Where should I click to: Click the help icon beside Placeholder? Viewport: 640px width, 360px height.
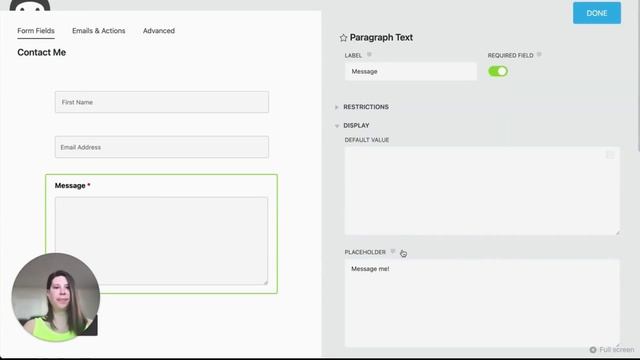[x=393, y=251]
